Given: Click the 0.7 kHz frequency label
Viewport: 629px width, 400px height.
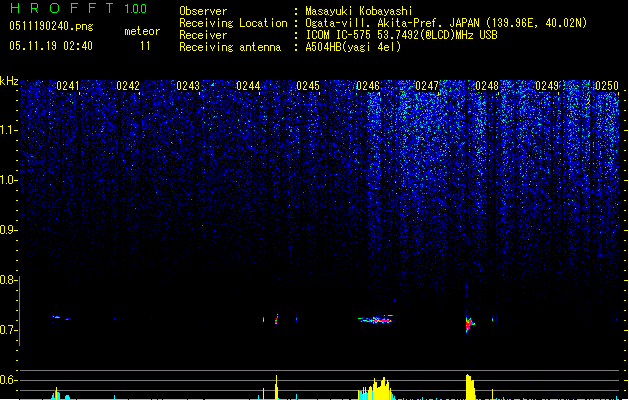Looking at the screenshot, I should [x=8, y=330].
